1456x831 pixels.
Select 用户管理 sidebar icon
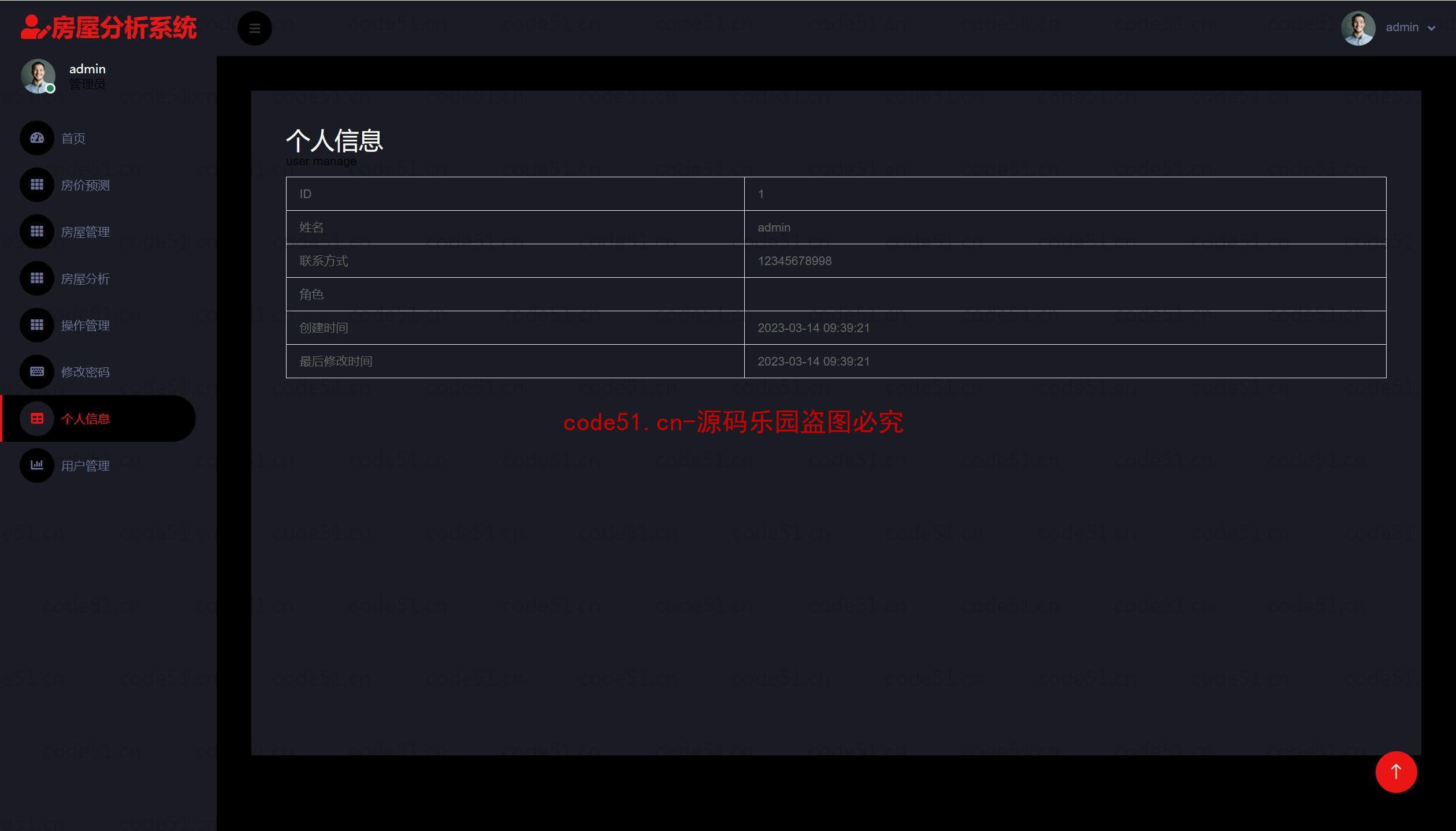point(37,465)
